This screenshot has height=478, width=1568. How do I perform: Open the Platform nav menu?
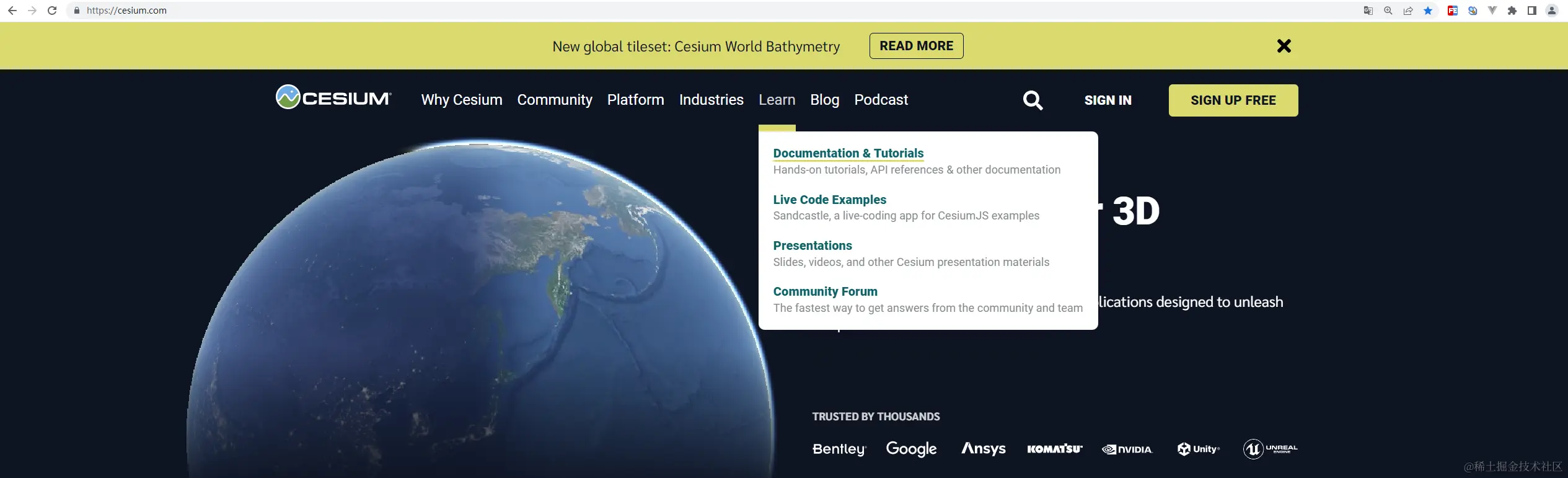pos(636,100)
